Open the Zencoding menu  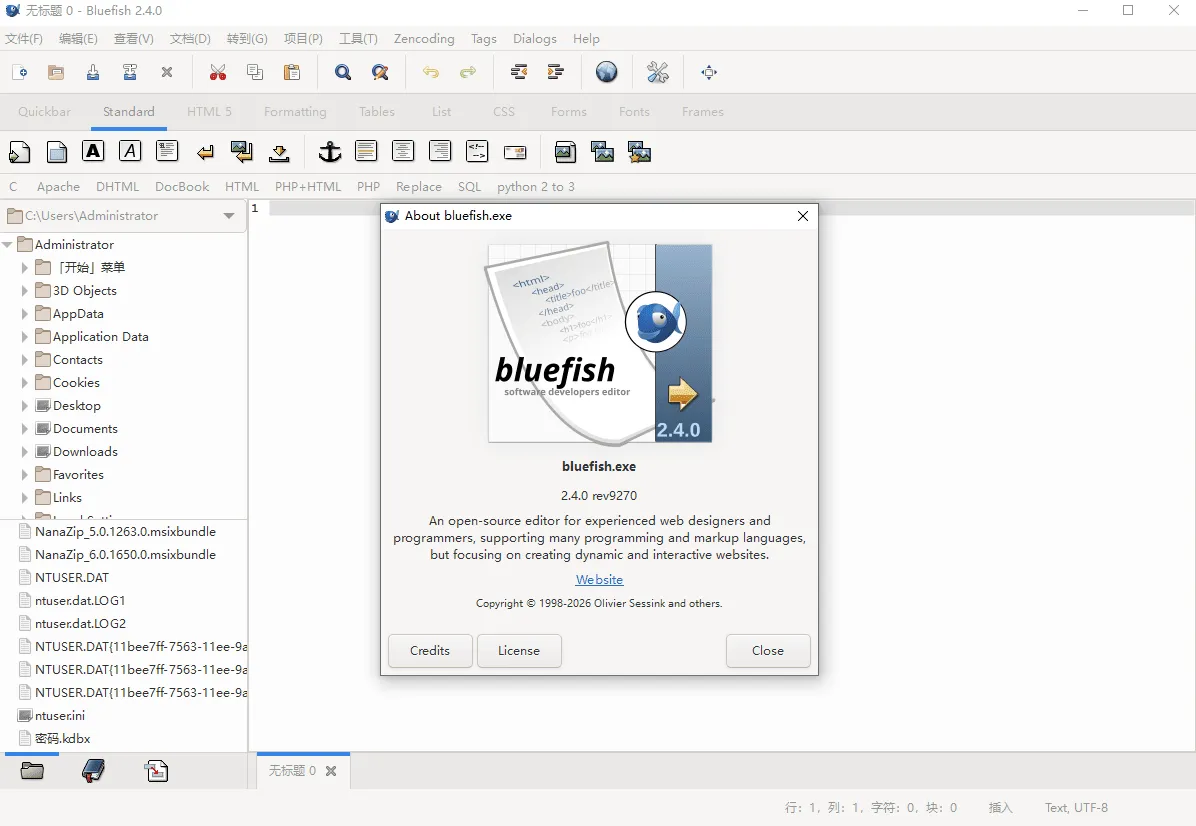tap(423, 39)
